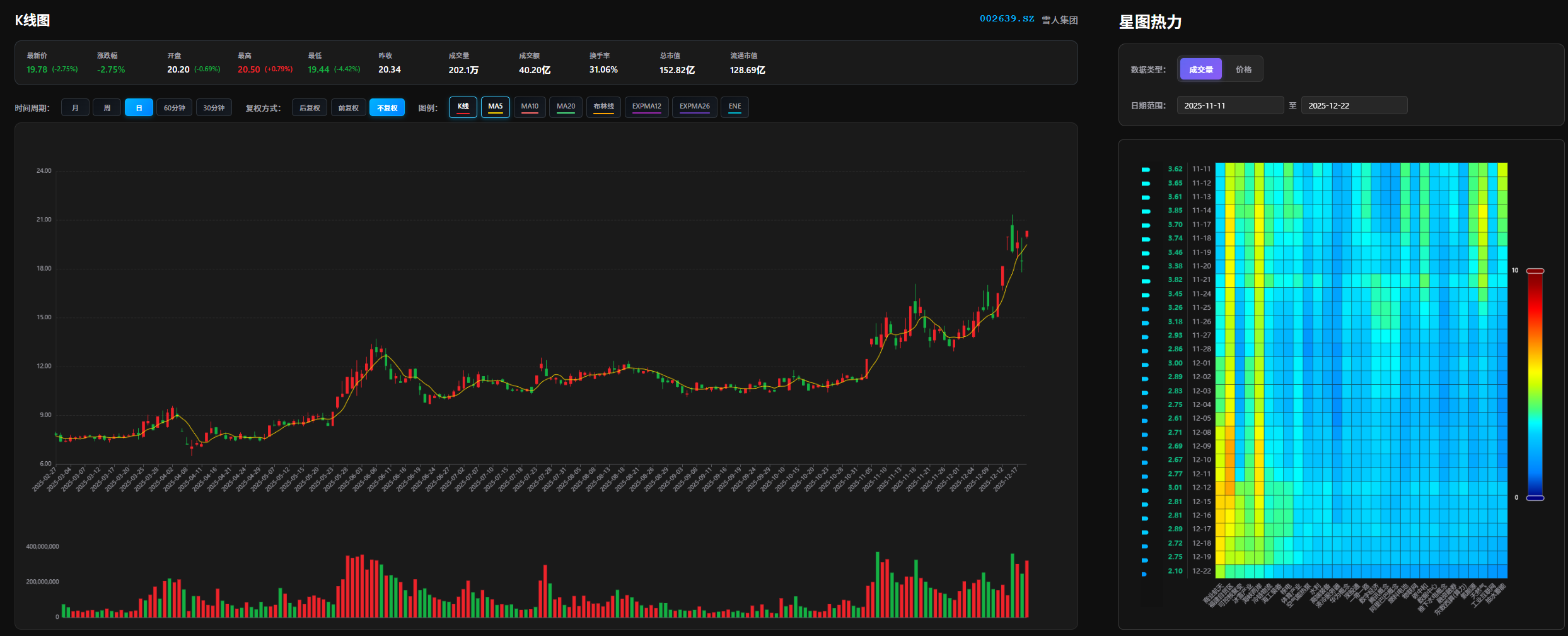The image size is (1568, 636).
Task: Toggle the MA5 legend line
Action: pos(495,107)
